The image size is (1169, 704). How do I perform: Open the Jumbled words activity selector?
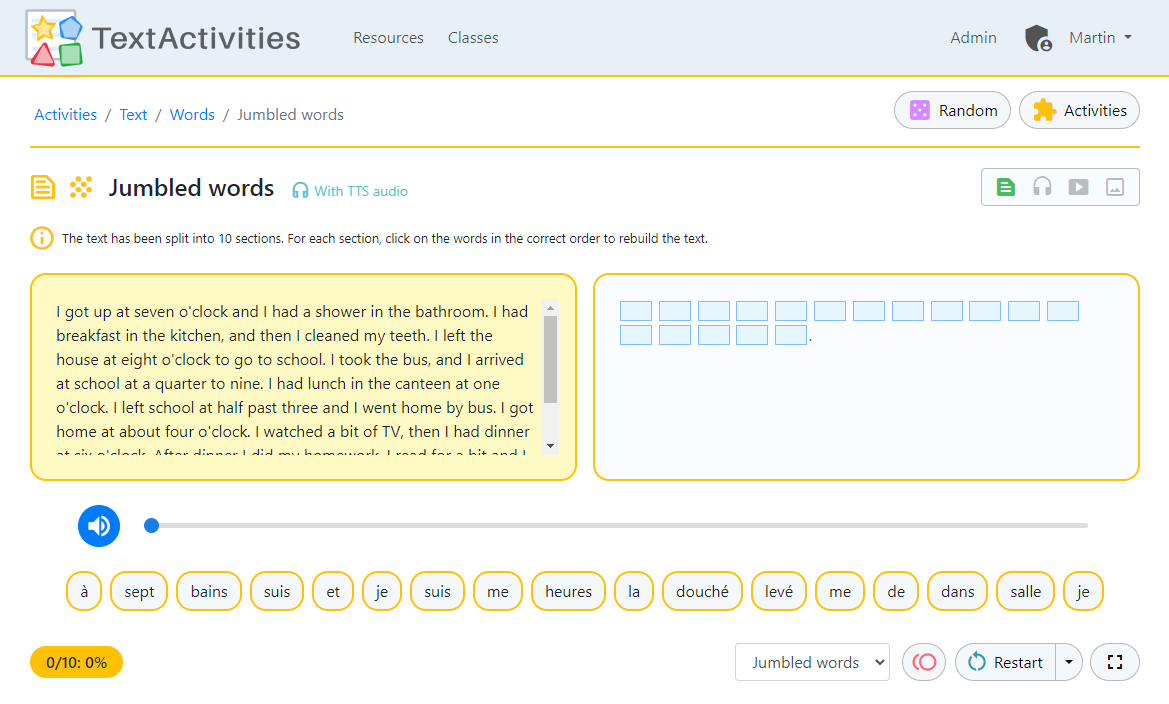tap(812, 662)
